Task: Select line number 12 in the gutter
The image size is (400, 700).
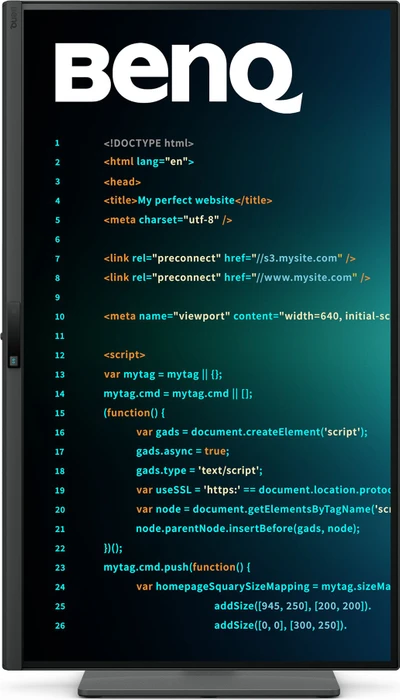Action: (60, 355)
